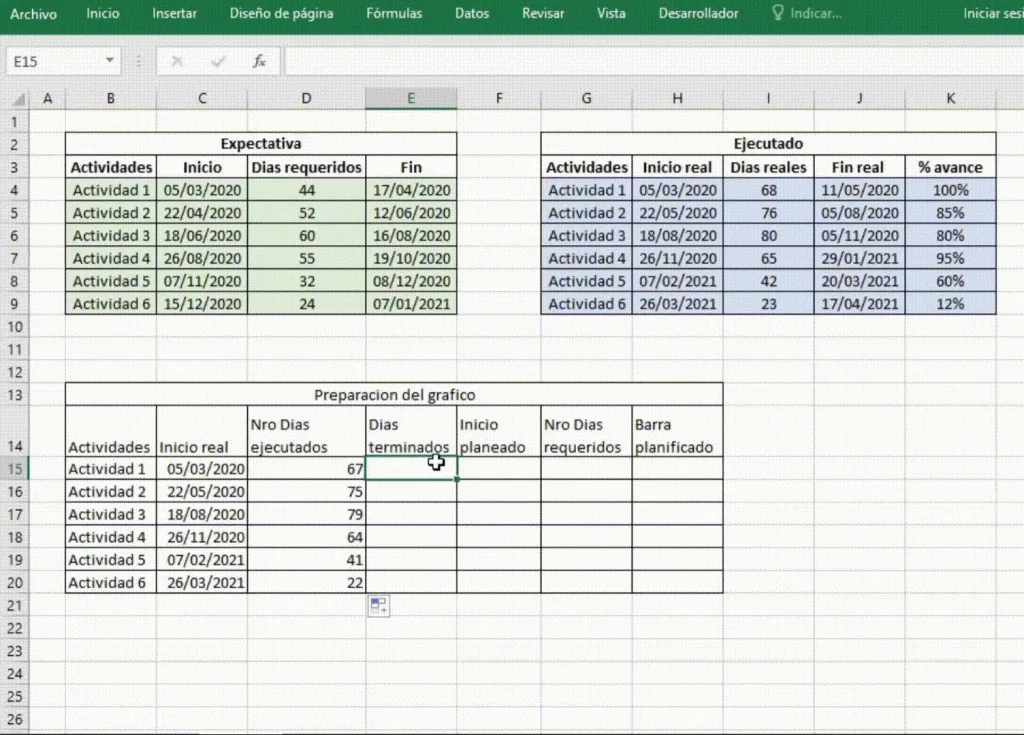Switch to the Insertar ribbon tab
The height and width of the screenshot is (735, 1024).
coord(174,13)
